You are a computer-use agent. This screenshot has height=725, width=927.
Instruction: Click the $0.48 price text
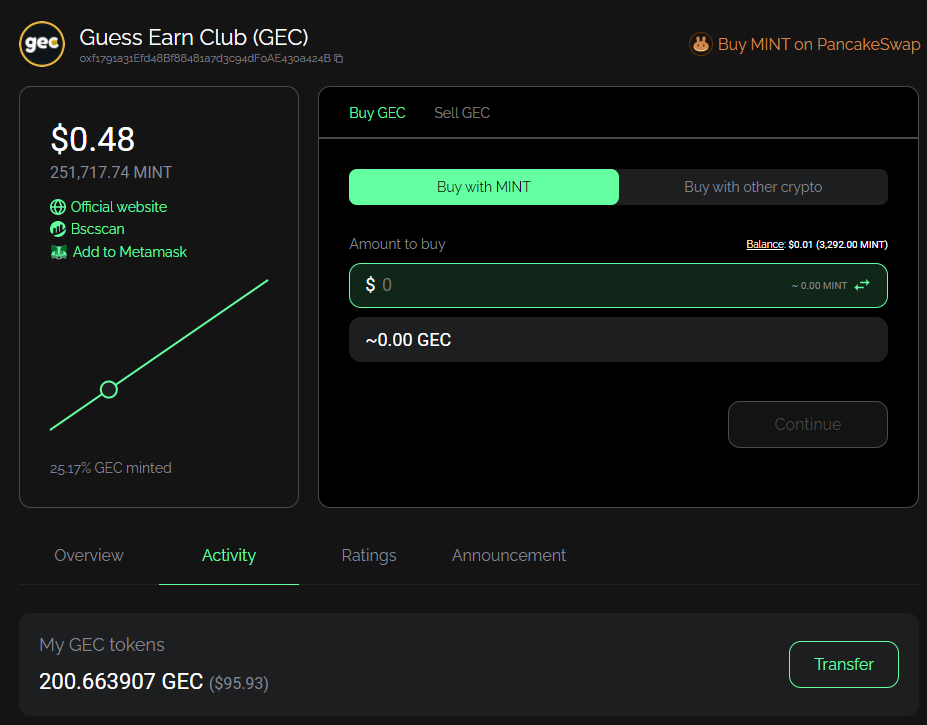pos(93,140)
